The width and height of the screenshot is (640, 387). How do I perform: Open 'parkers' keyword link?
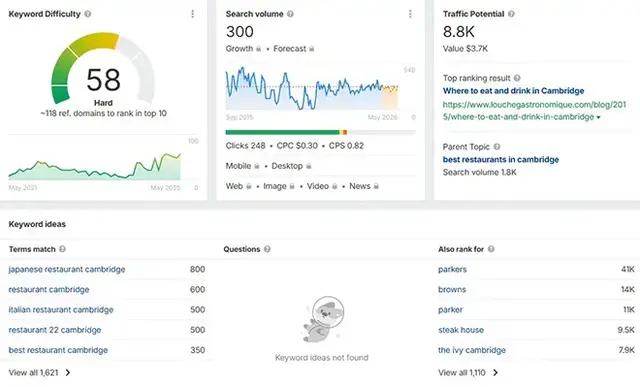452,269
